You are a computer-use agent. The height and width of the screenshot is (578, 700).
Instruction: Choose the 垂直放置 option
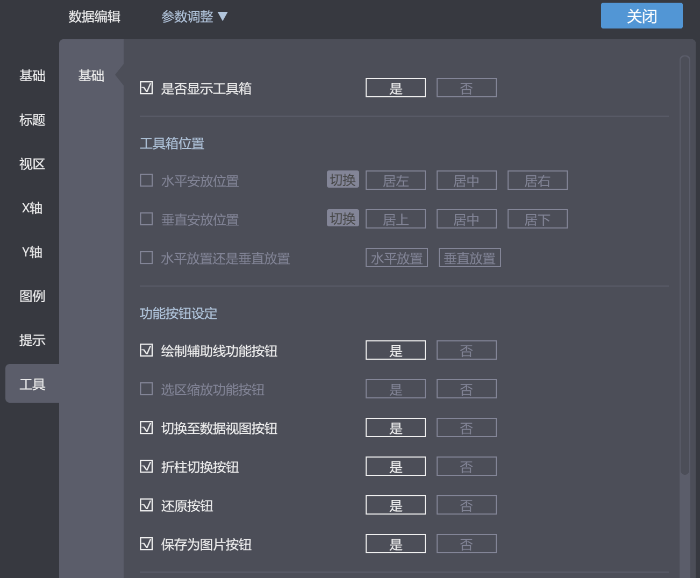[470, 258]
